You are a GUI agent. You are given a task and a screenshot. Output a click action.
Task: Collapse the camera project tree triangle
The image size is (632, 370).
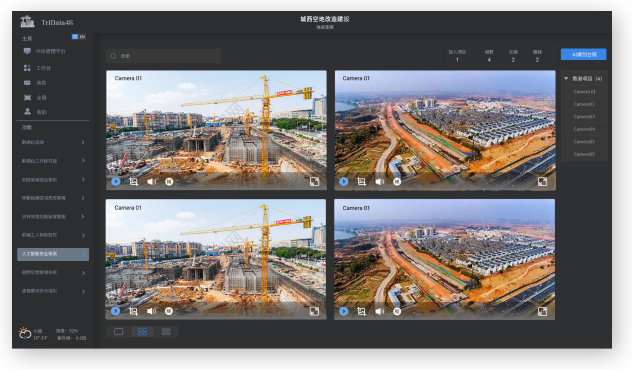point(566,78)
